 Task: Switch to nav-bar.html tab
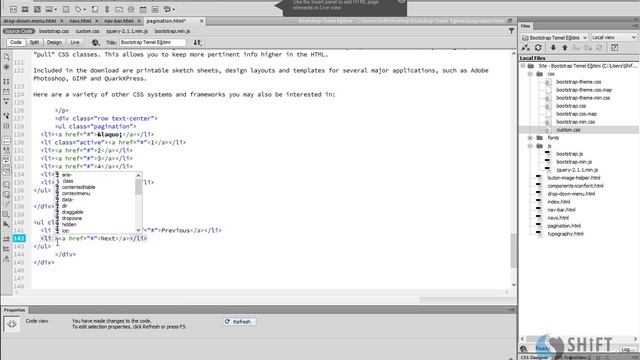click(119, 21)
